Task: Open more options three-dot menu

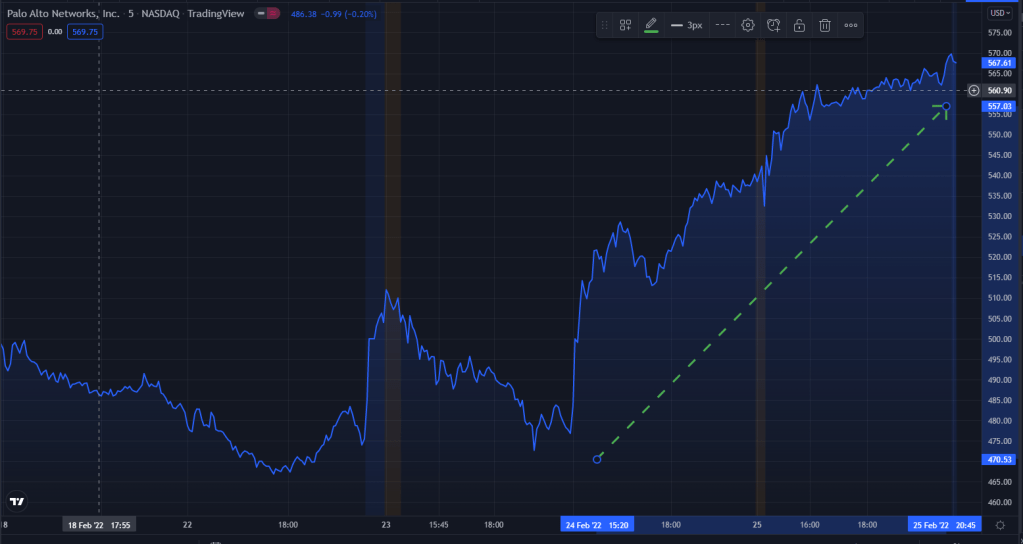Action: point(851,25)
